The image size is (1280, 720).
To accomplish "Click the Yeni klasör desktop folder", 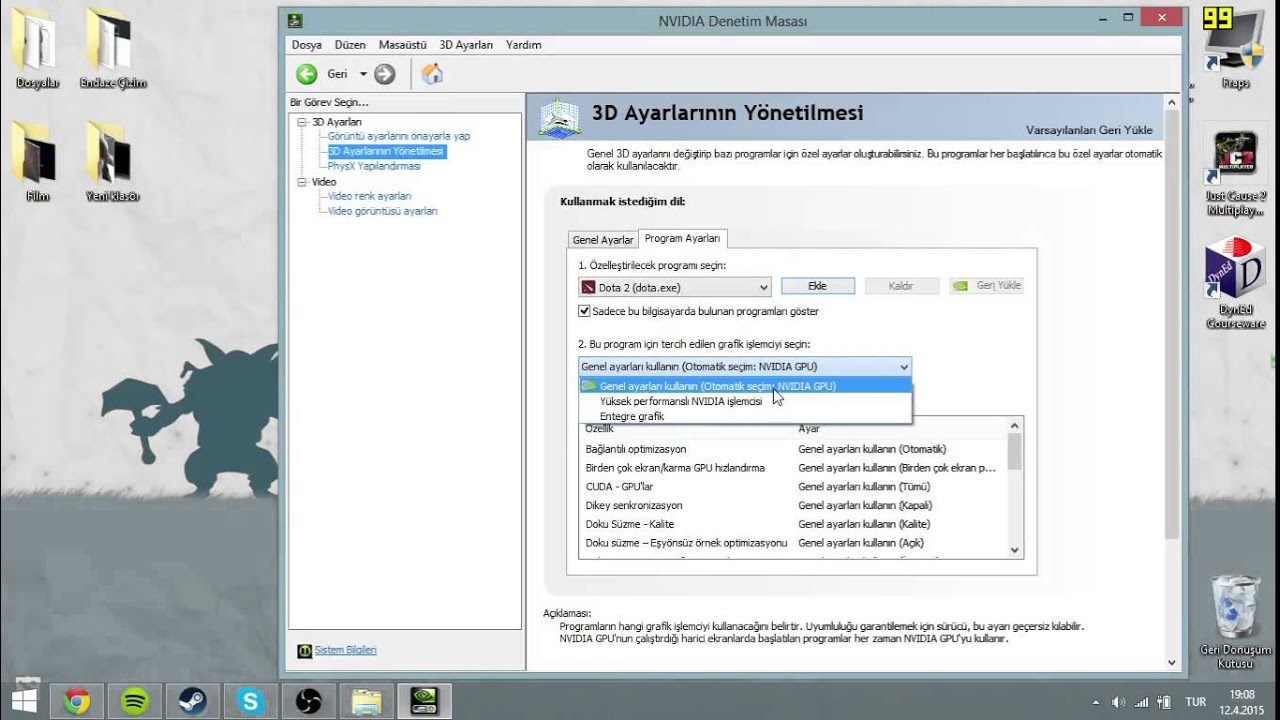I will pyautogui.click(x=113, y=161).
